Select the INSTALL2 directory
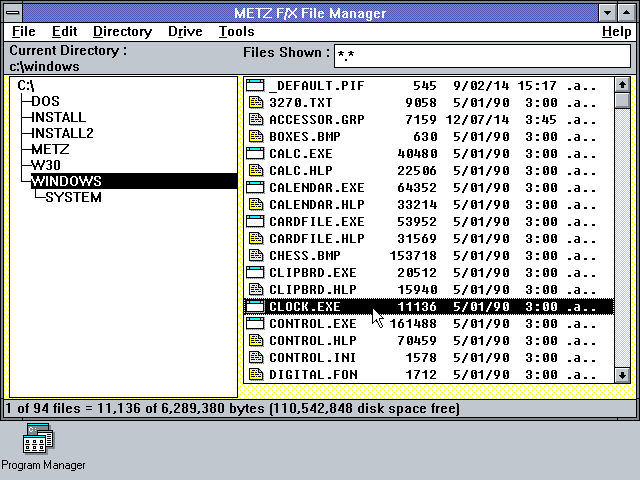 [62, 133]
